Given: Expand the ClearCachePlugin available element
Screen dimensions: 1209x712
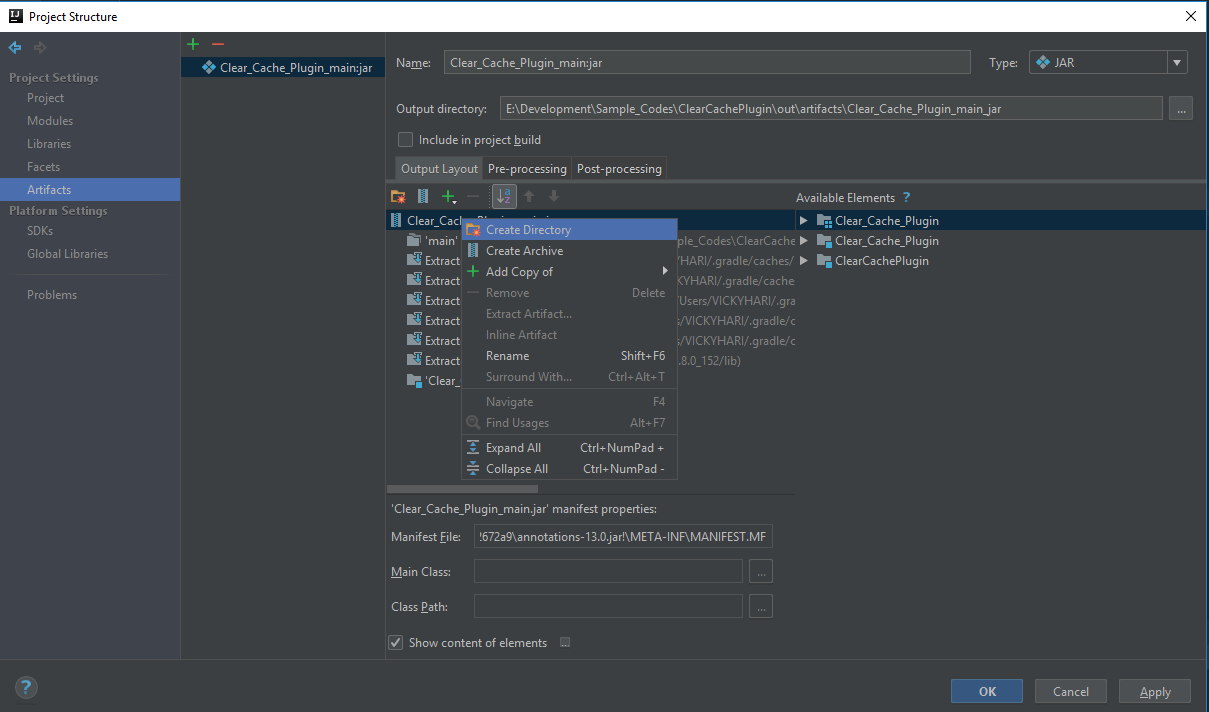Looking at the screenshot, I should click(x=803, y=260).
